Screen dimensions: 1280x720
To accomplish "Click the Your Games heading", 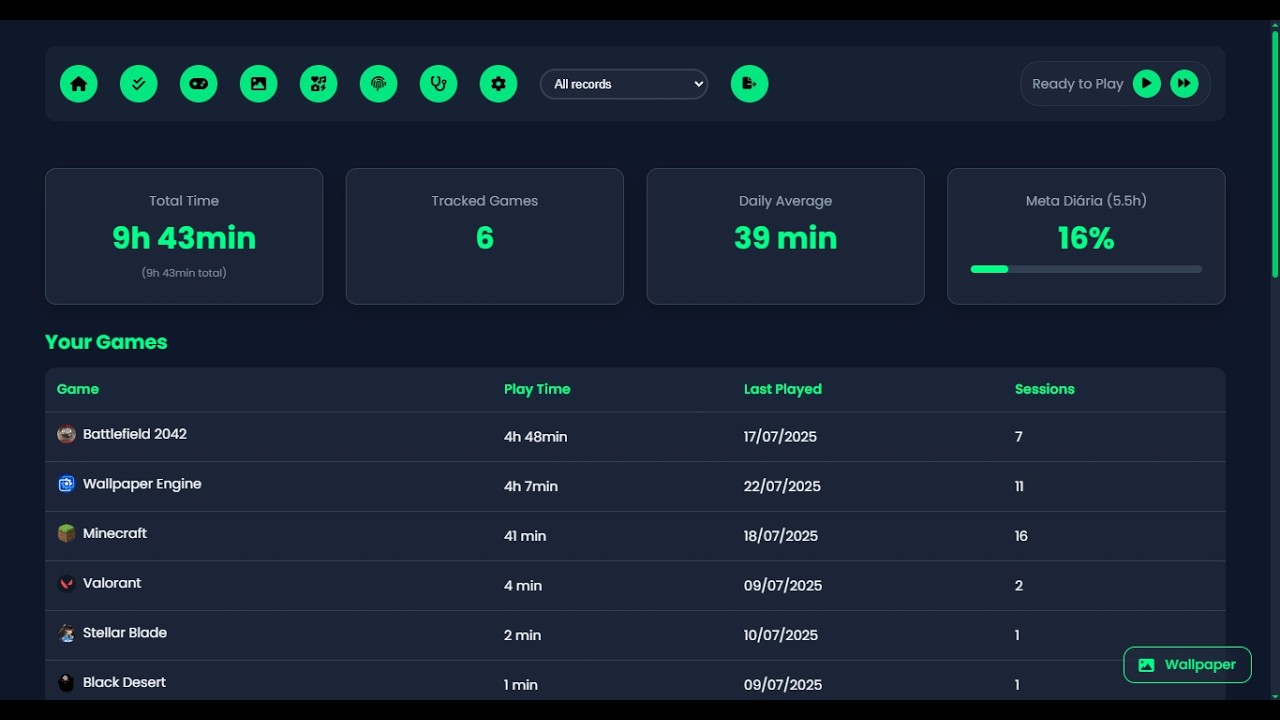I will point(106,342).
